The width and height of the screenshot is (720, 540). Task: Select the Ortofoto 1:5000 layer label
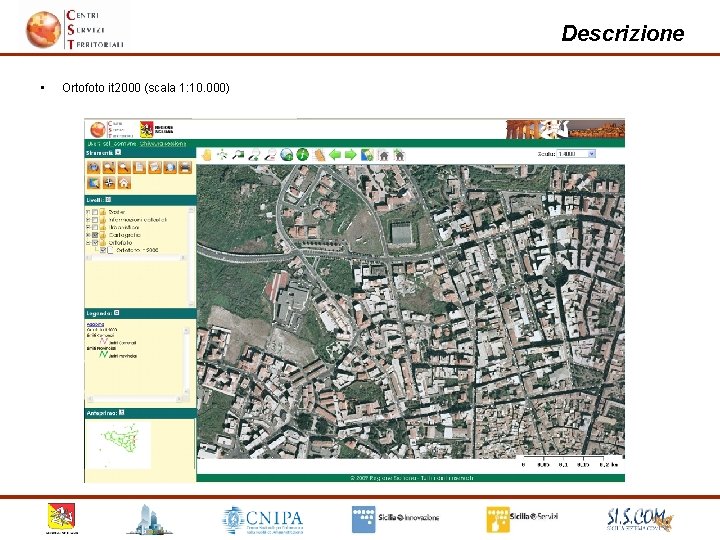(137, 250)
